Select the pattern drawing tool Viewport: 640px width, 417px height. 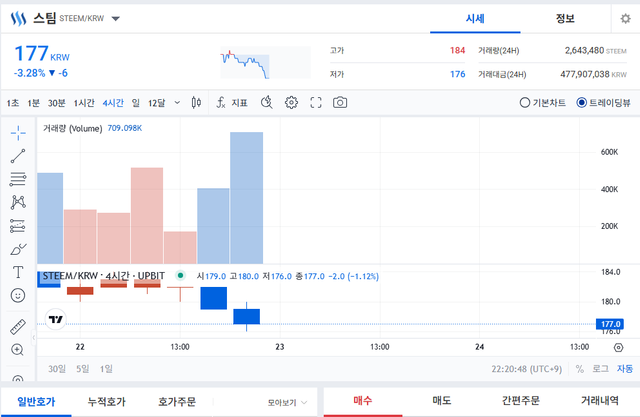pos(18,202)
